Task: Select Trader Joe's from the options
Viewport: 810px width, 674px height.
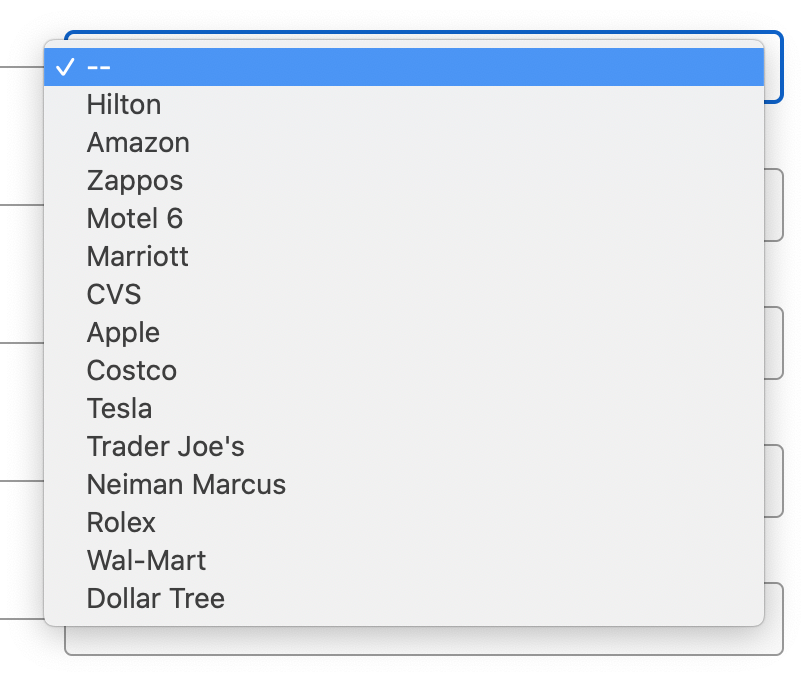Action: [x=164, y=446]
